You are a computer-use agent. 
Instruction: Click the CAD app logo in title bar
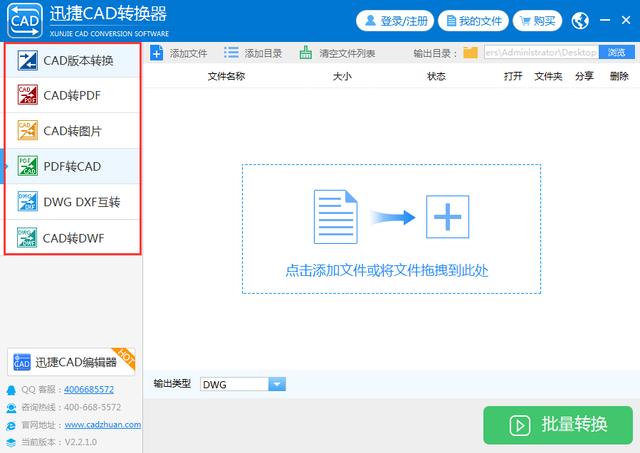[25, 20]
